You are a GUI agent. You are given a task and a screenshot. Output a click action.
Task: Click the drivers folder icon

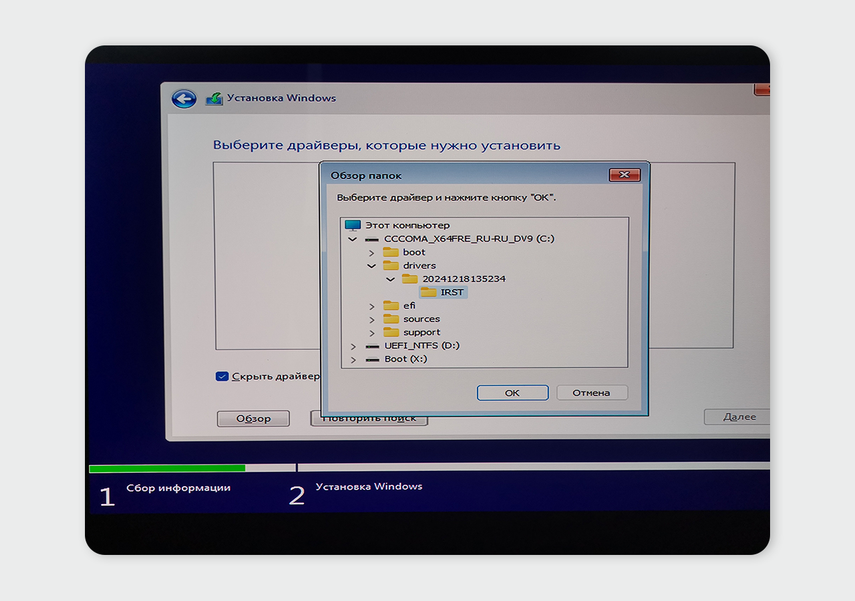[x=390, y=266]
